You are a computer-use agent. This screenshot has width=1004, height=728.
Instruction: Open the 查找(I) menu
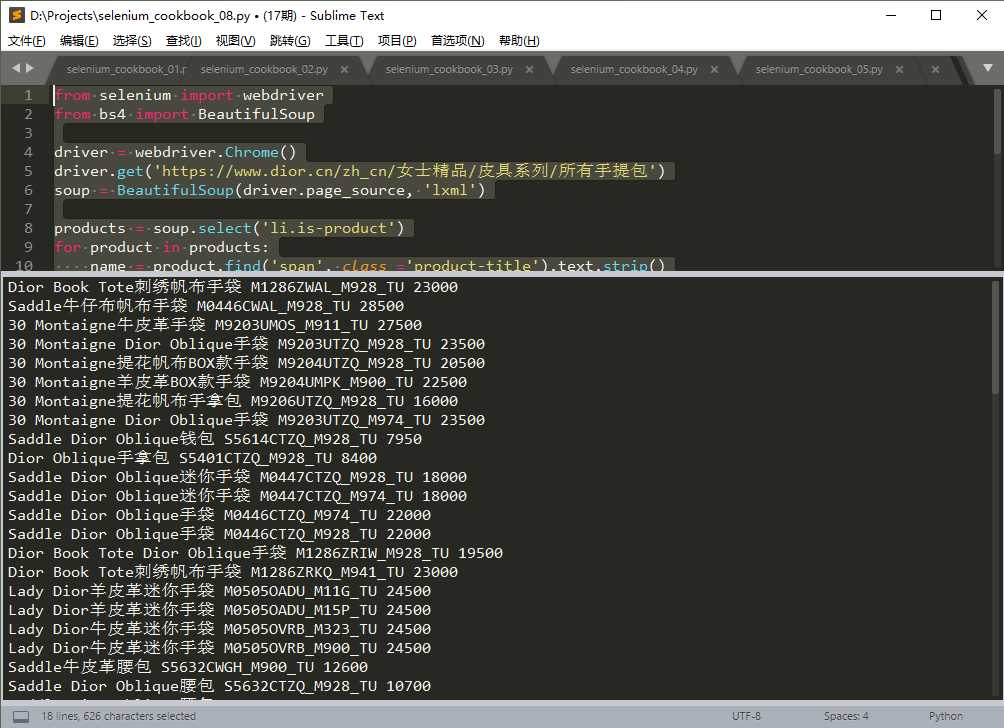pyautogui.click(x=183, y=41)
